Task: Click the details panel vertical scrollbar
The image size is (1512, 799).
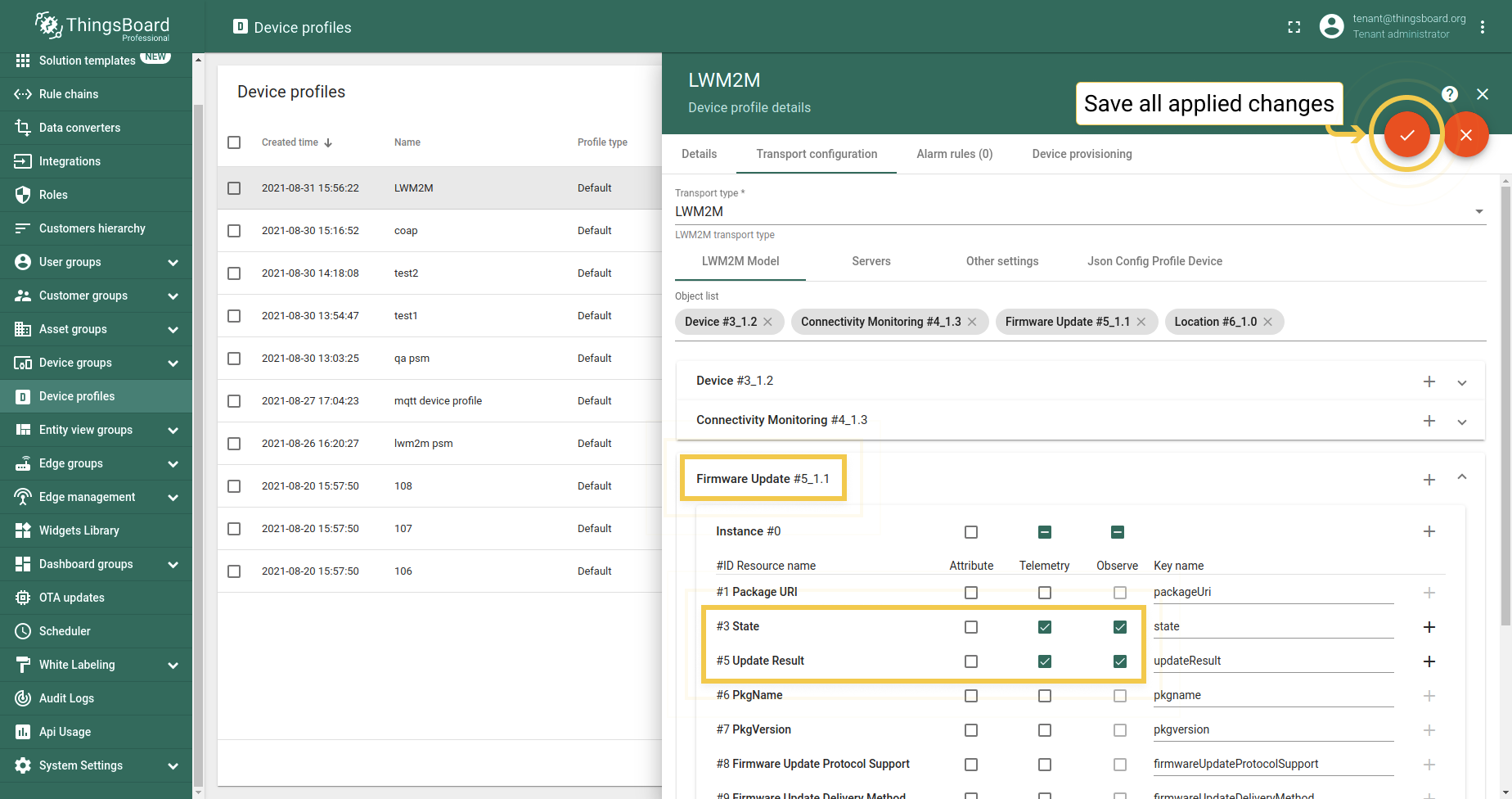Action: [1505, 407]
